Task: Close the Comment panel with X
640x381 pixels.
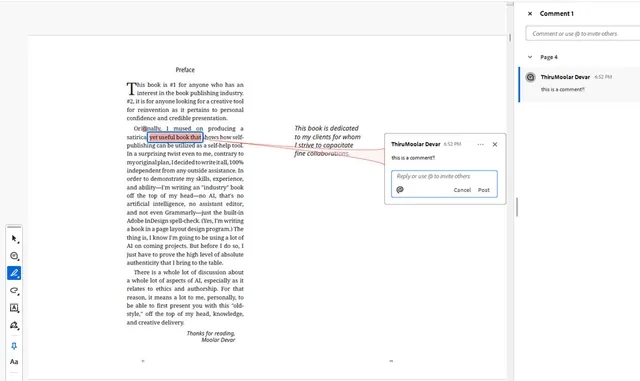Action: click(530, 13)
